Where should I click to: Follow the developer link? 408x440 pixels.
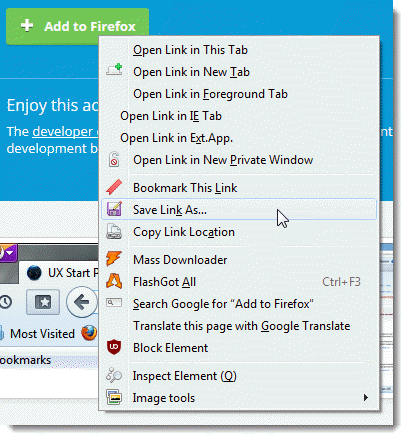[64, 131]
